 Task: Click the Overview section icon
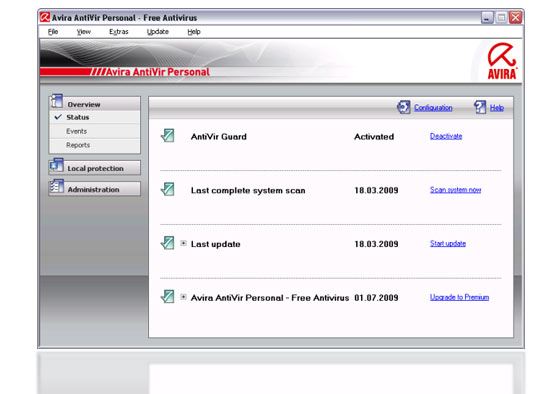click(56, 101)
